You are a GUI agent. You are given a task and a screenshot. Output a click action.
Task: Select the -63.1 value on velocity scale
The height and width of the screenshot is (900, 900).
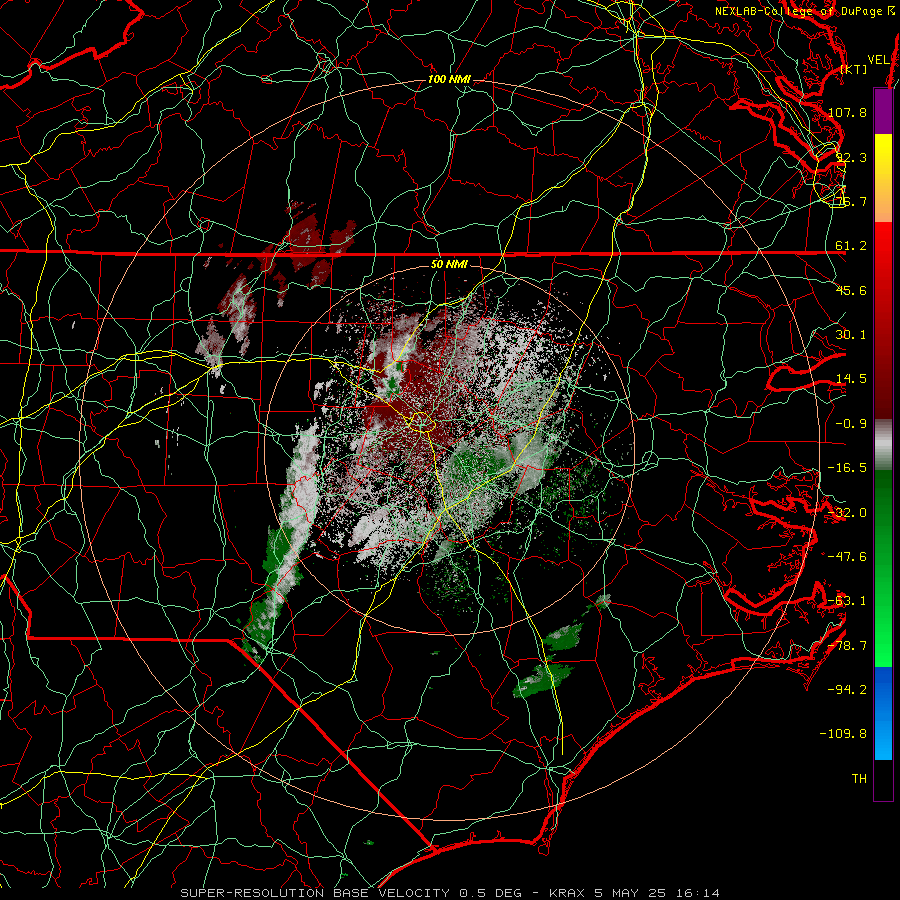(x=847, y=601)
